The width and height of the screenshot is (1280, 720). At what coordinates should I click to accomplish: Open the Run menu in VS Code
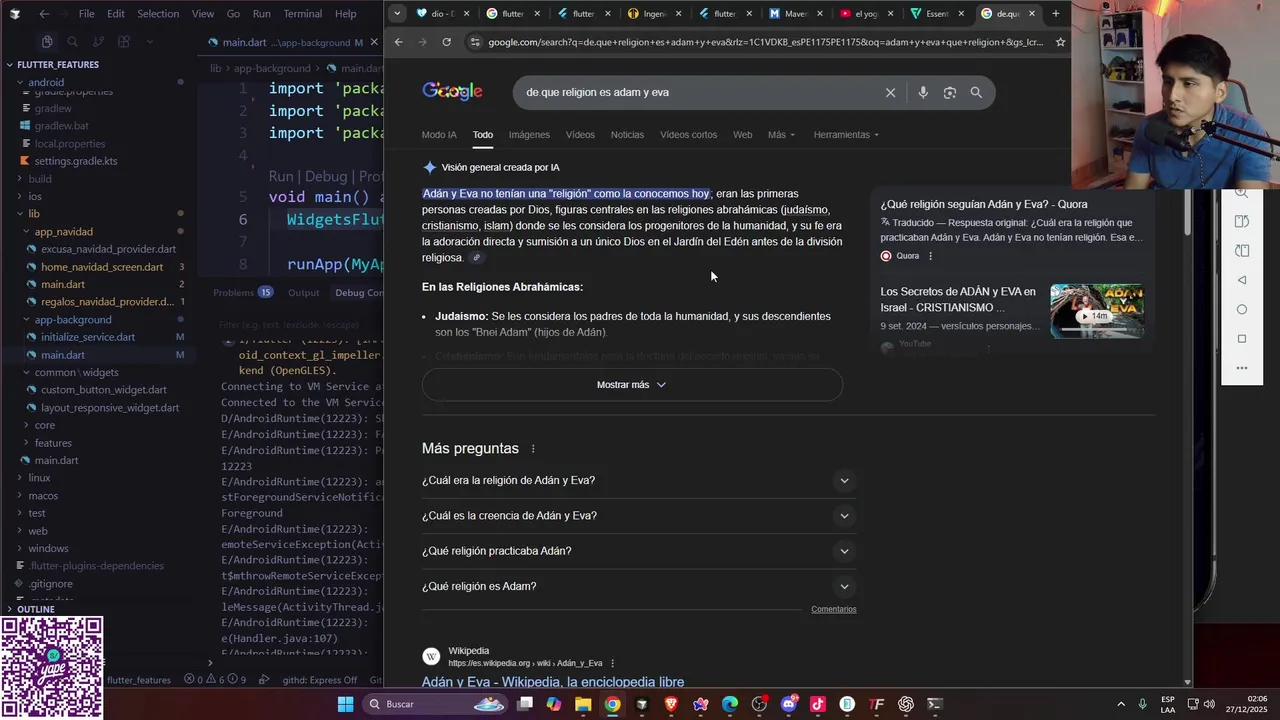pyautogui.click(x=261, y=14)
